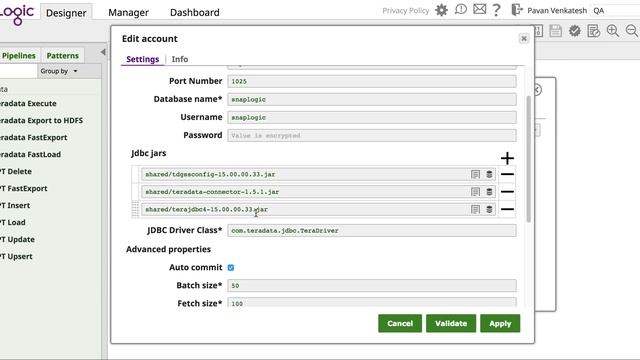Click the validate pipeline checkmark badge icon
Viewport: 640px width, 360px height.
[575, 31]
